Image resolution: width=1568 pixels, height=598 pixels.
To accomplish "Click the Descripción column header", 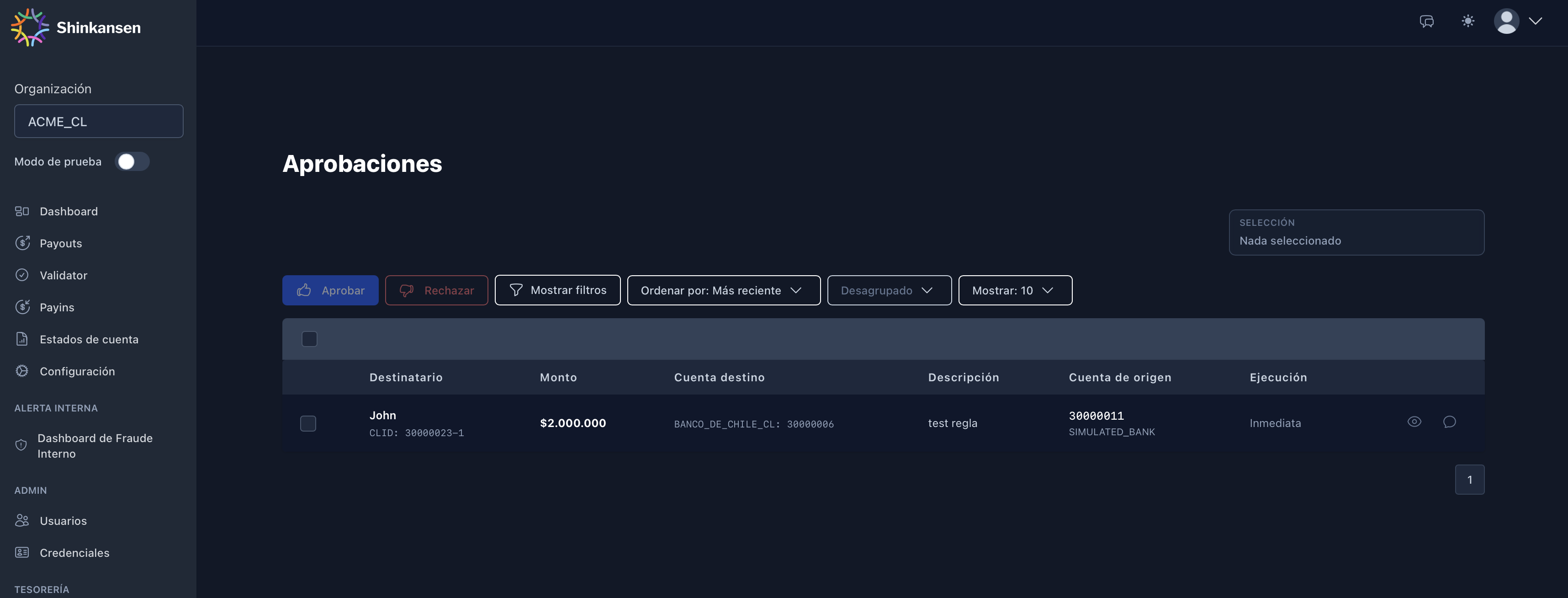I will point(964,377).
